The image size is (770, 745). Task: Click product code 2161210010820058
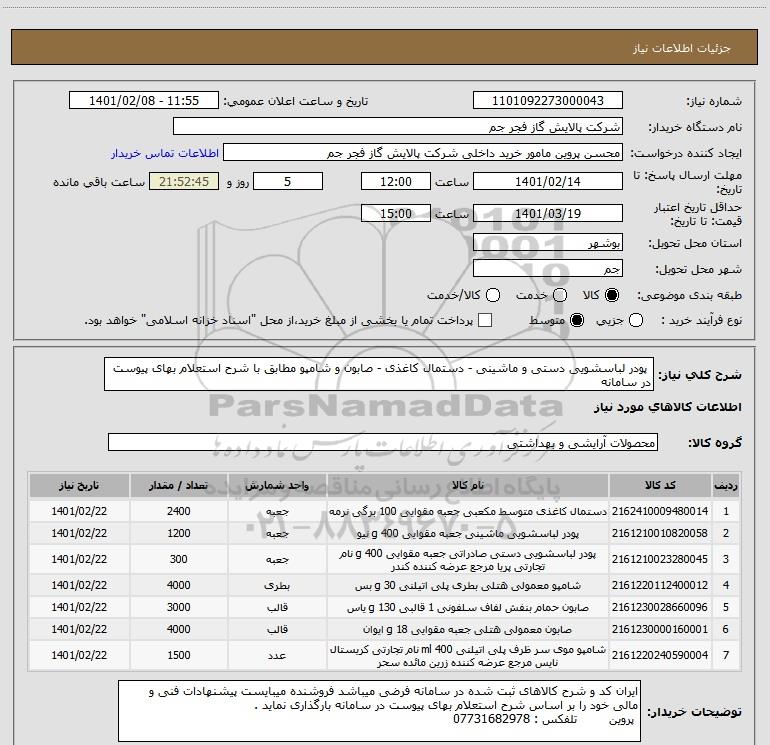[x=660, y=533]
